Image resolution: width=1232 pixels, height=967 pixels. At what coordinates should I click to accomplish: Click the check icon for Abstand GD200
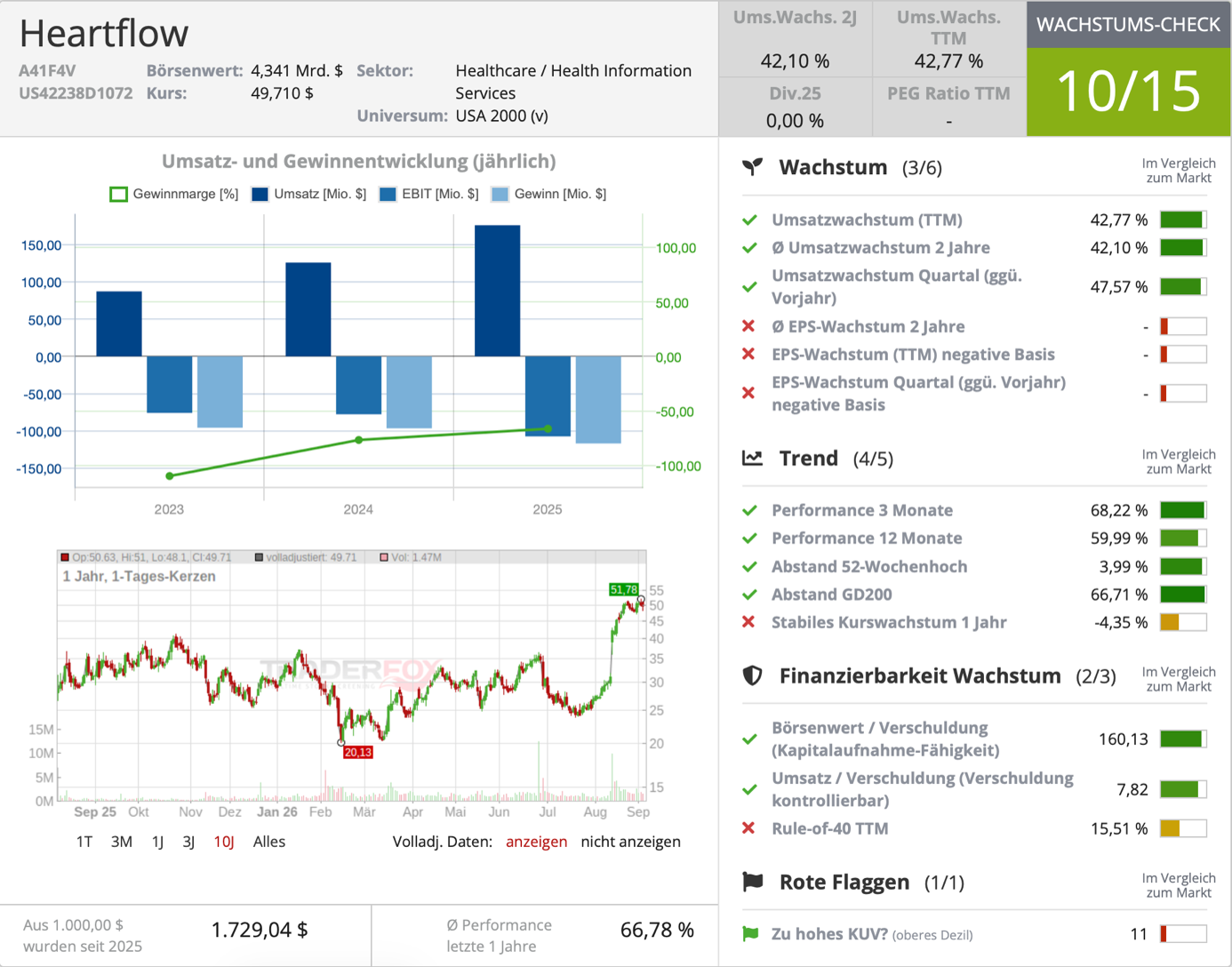click(749, 595)
